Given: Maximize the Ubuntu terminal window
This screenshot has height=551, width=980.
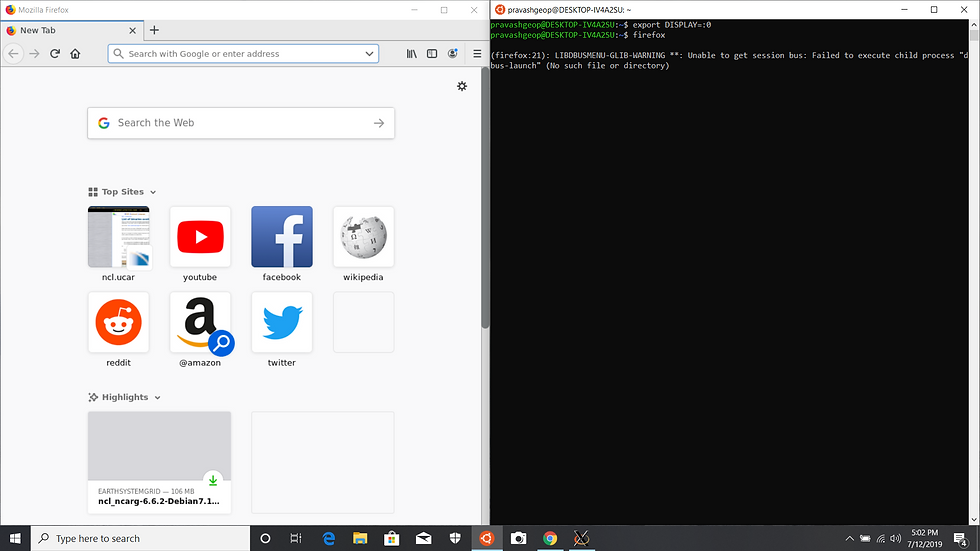Looking at the screenshot, I should pos(934,9).
